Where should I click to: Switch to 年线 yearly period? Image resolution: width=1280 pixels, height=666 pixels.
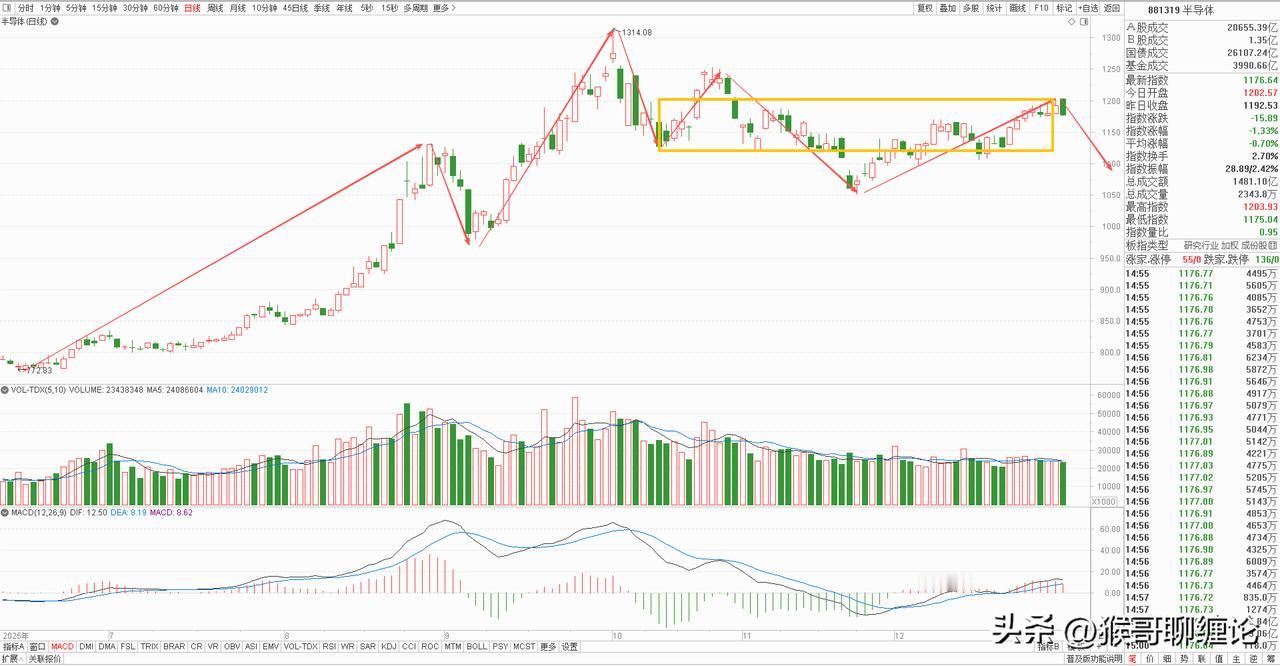point(345,7)
